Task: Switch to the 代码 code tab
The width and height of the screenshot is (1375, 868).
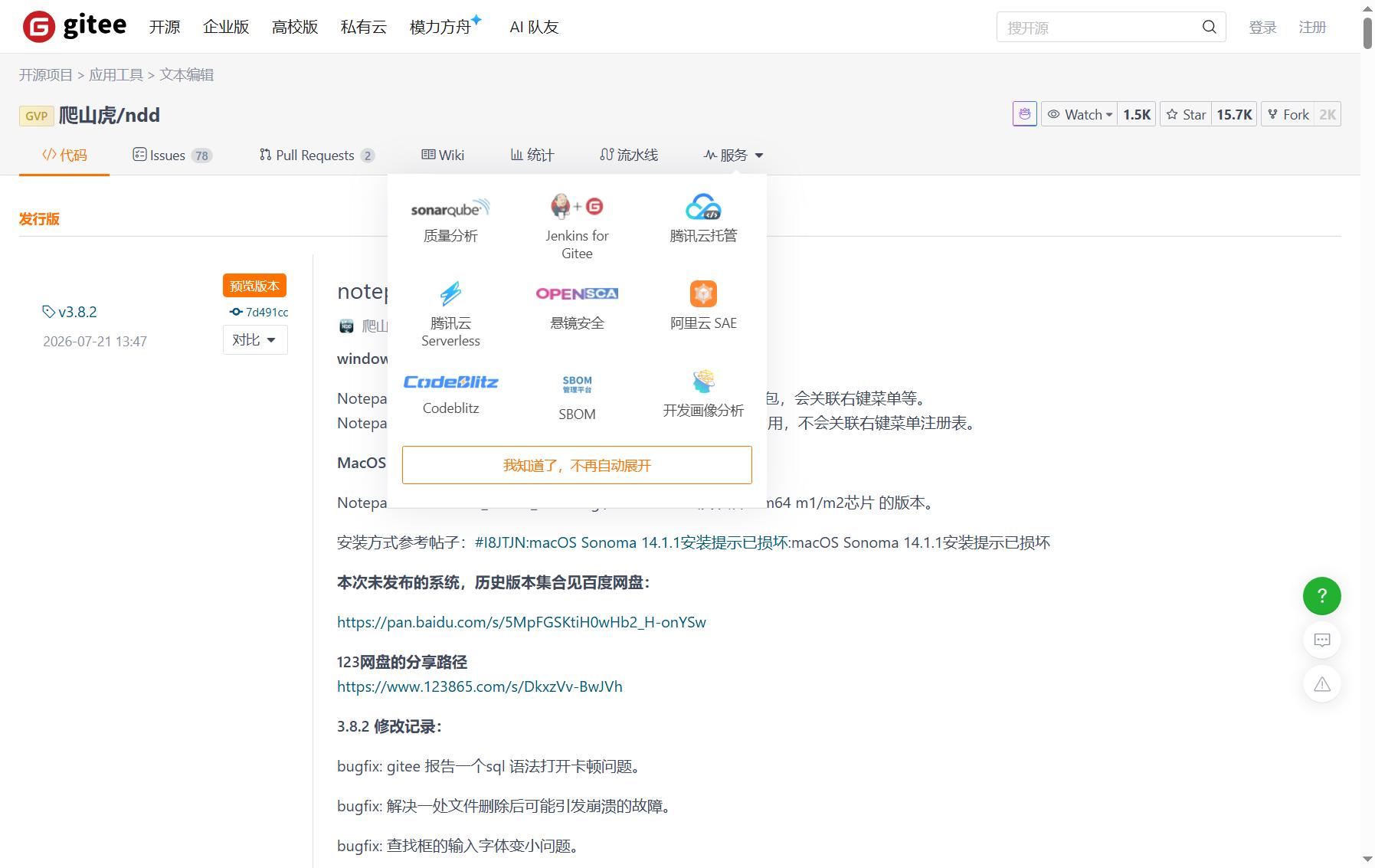Action: point(64,155)
